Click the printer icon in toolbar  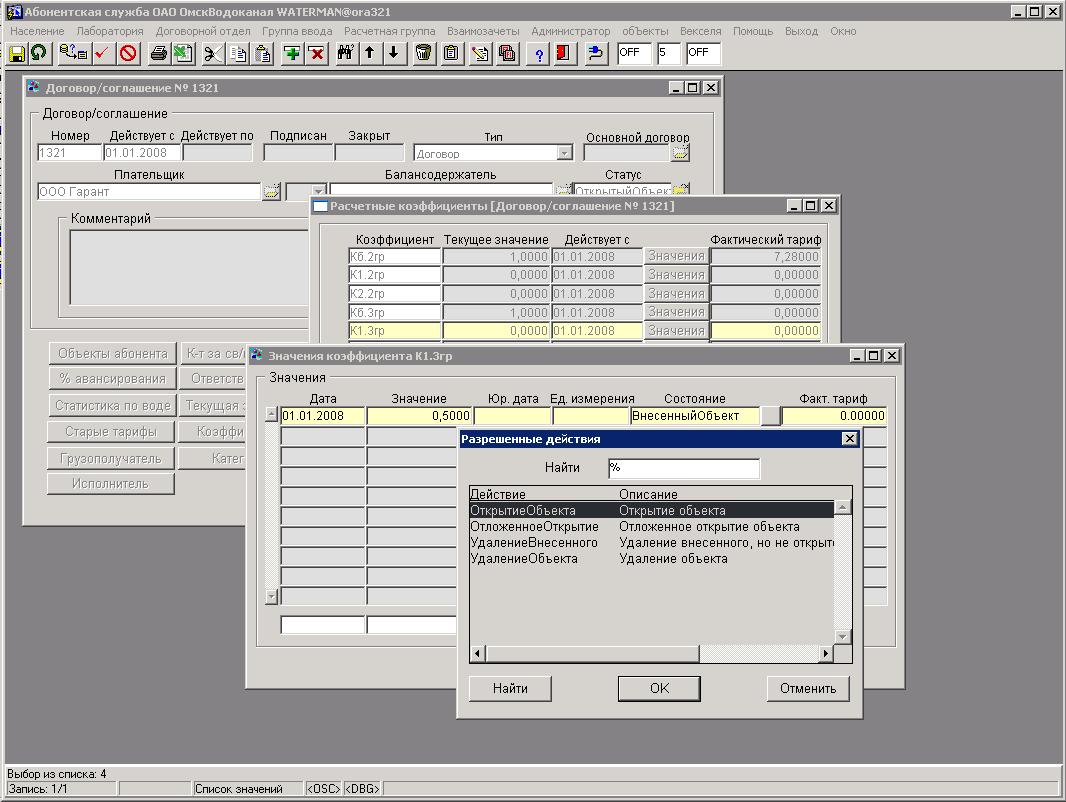[x=158, y=53]
